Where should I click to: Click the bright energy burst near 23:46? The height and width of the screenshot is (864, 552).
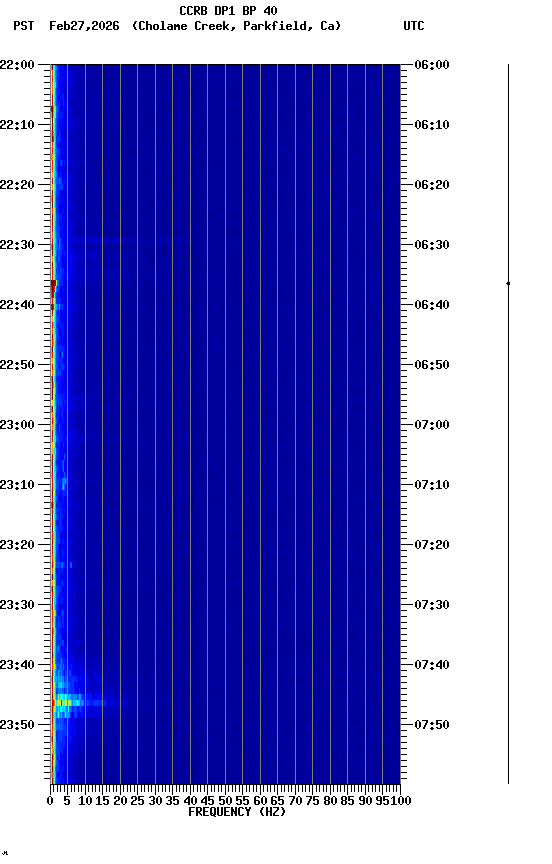[69, 703]
